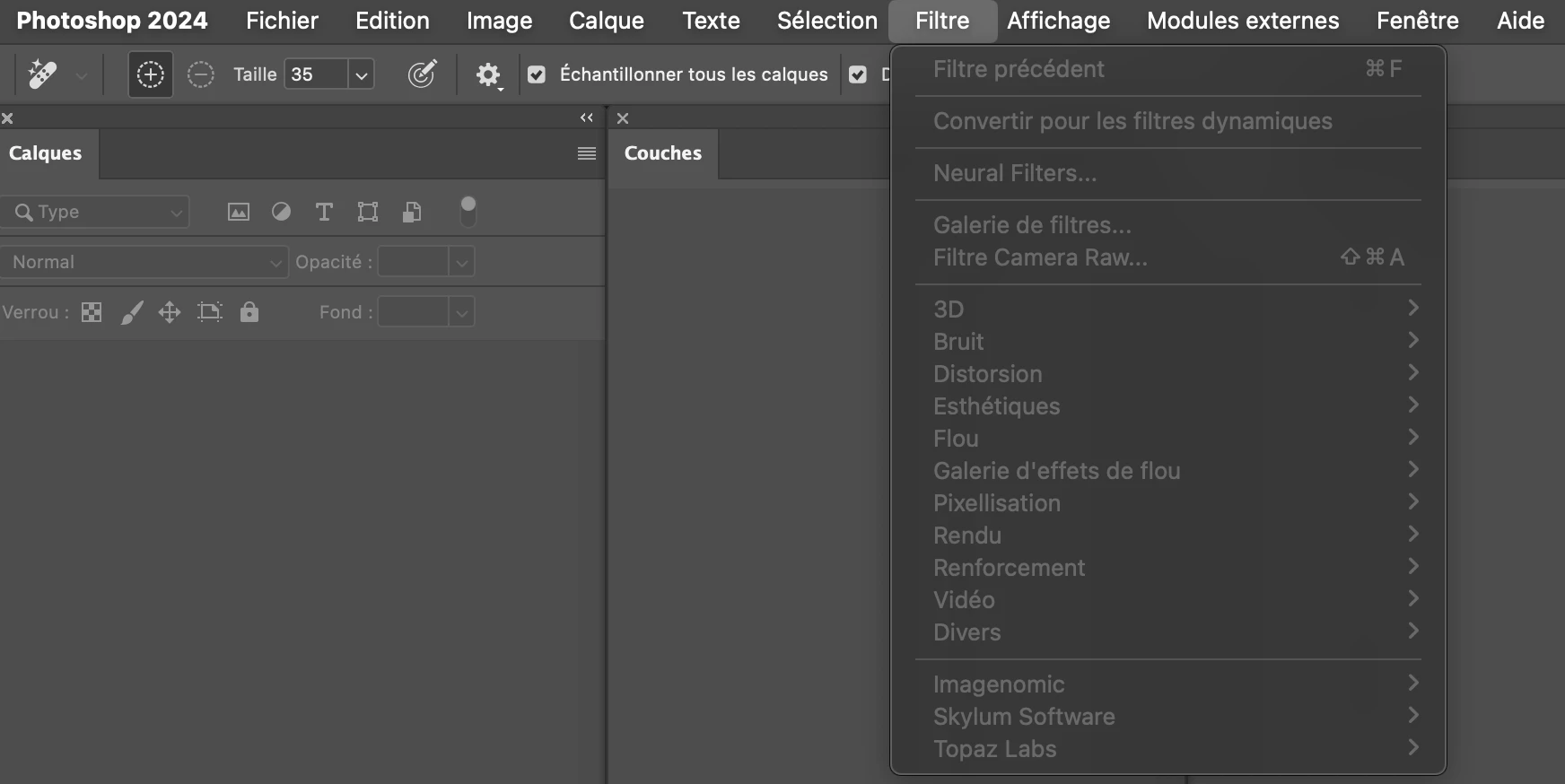Open the Normal blend mode dropdown
Image resolution: width=1565 pixels, height=784 pixels.
click(x=145, y=262)
